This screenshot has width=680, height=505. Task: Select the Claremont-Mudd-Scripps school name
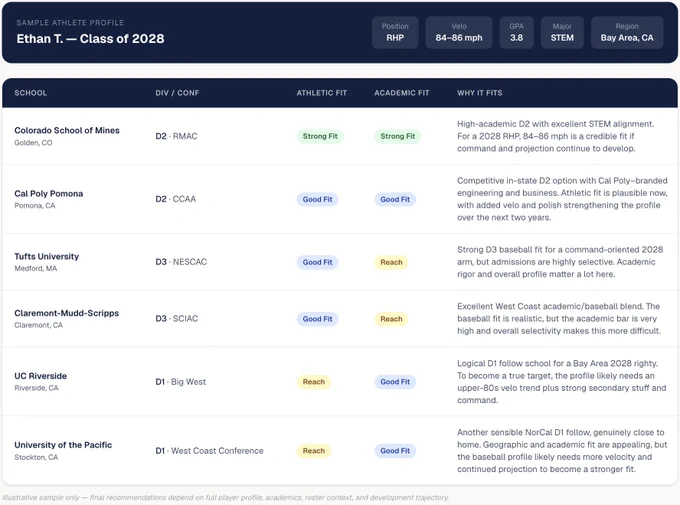point(67,313)
